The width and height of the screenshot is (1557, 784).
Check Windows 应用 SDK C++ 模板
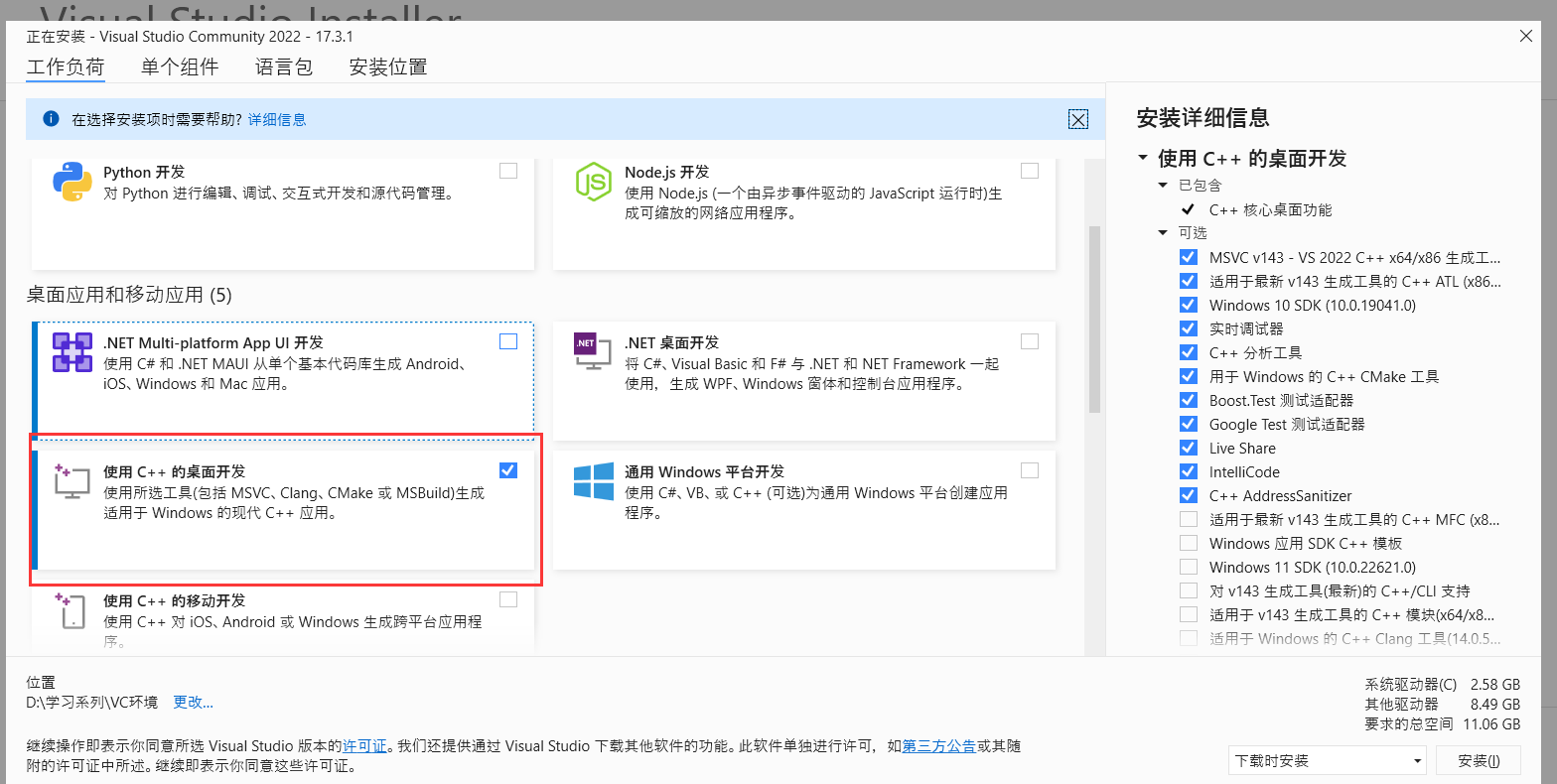tap(1189, 543)
